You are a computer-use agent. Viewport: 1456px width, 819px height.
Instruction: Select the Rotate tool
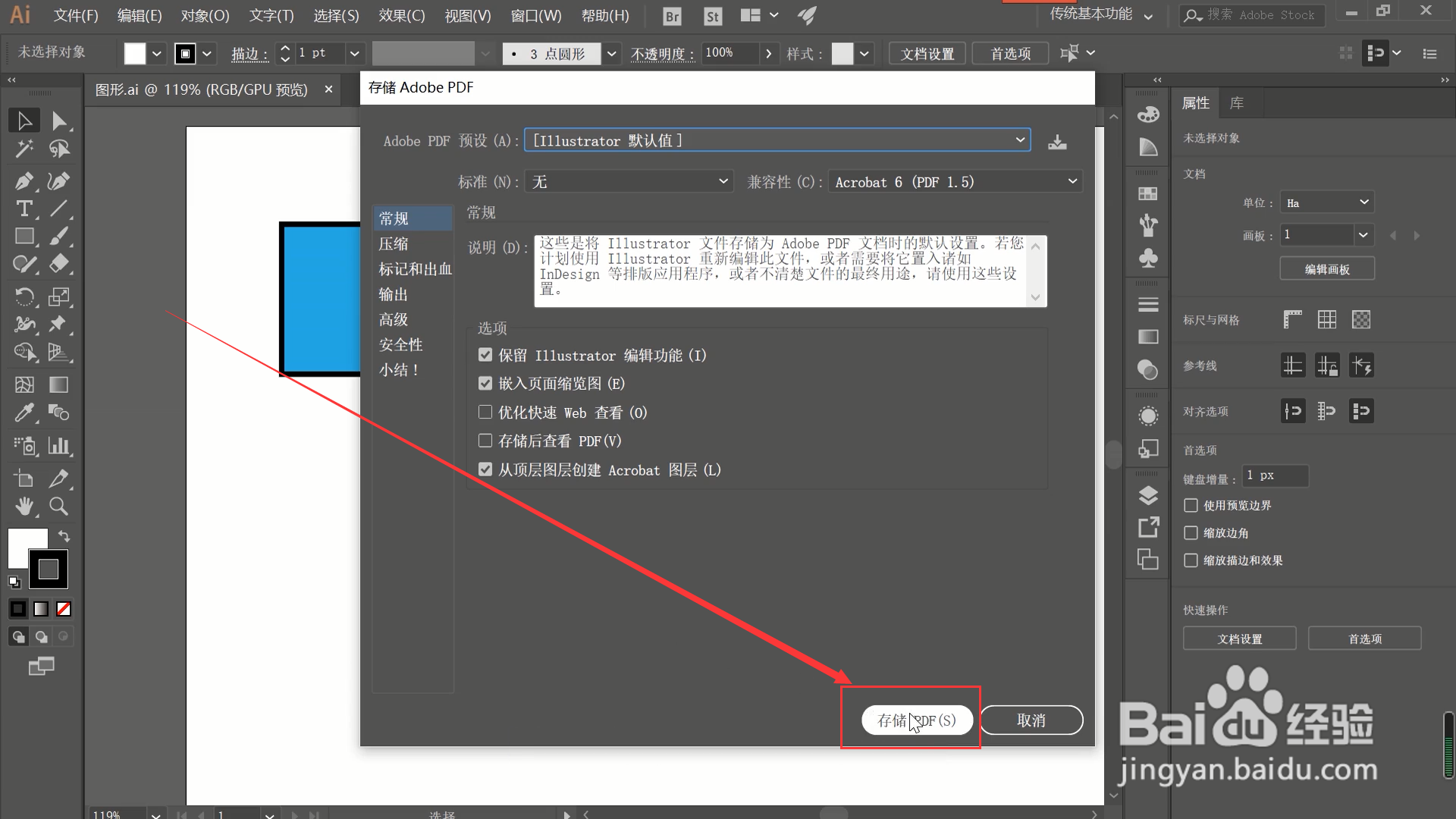tap(24, 297)
